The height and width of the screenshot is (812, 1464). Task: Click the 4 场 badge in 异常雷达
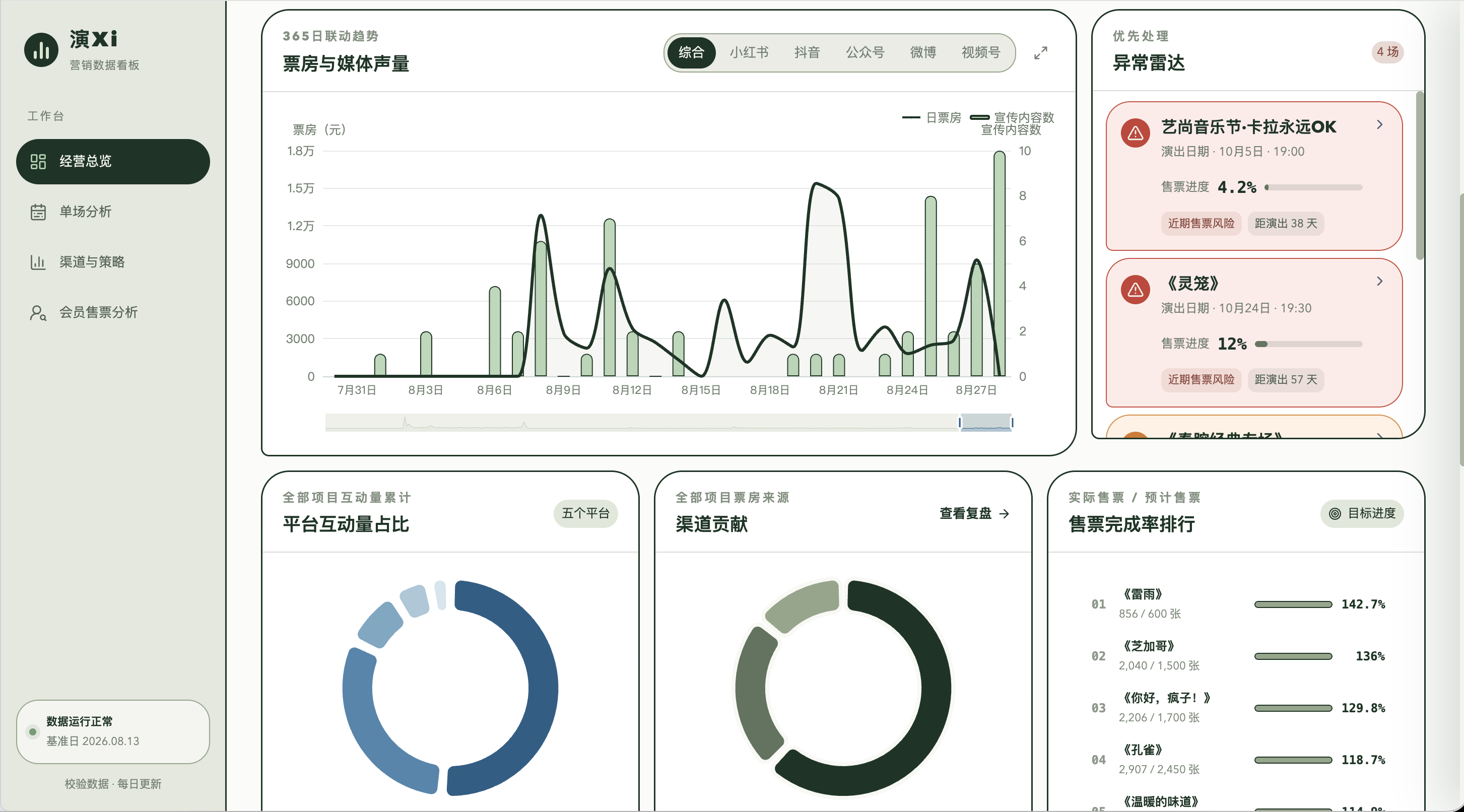click(1387, 52)
